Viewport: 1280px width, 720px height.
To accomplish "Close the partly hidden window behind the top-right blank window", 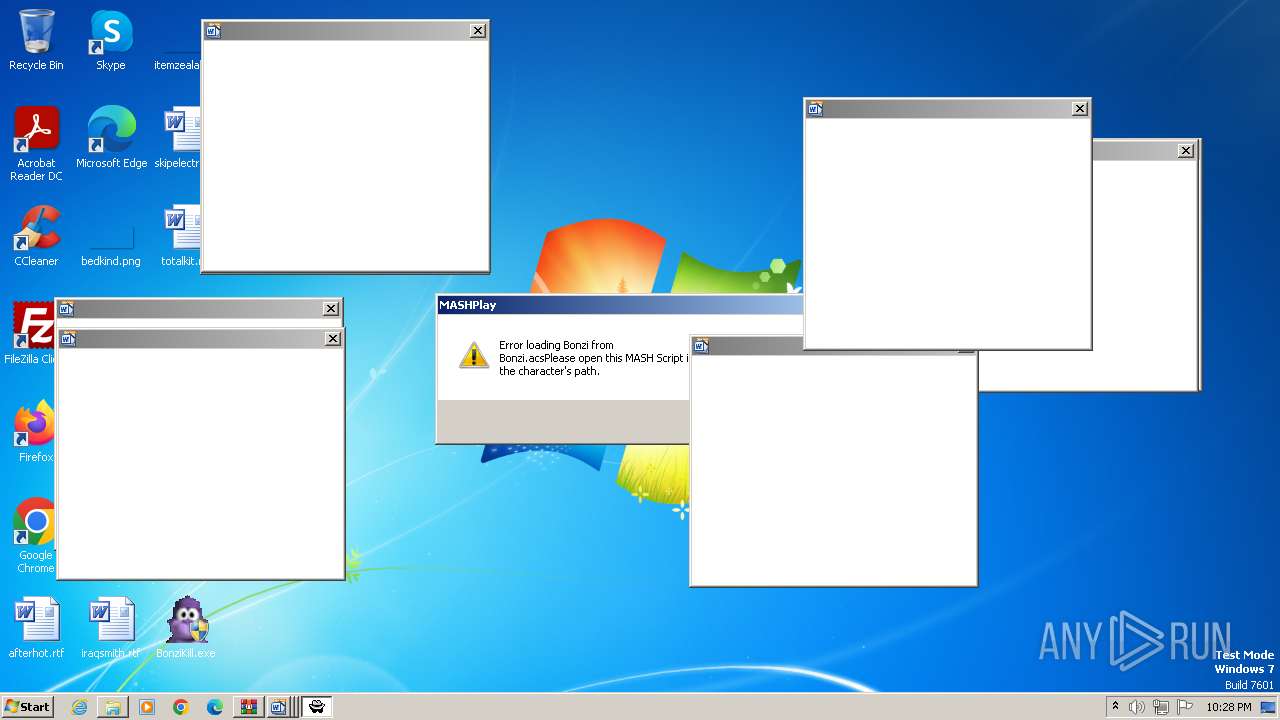I will [1186, 151].
